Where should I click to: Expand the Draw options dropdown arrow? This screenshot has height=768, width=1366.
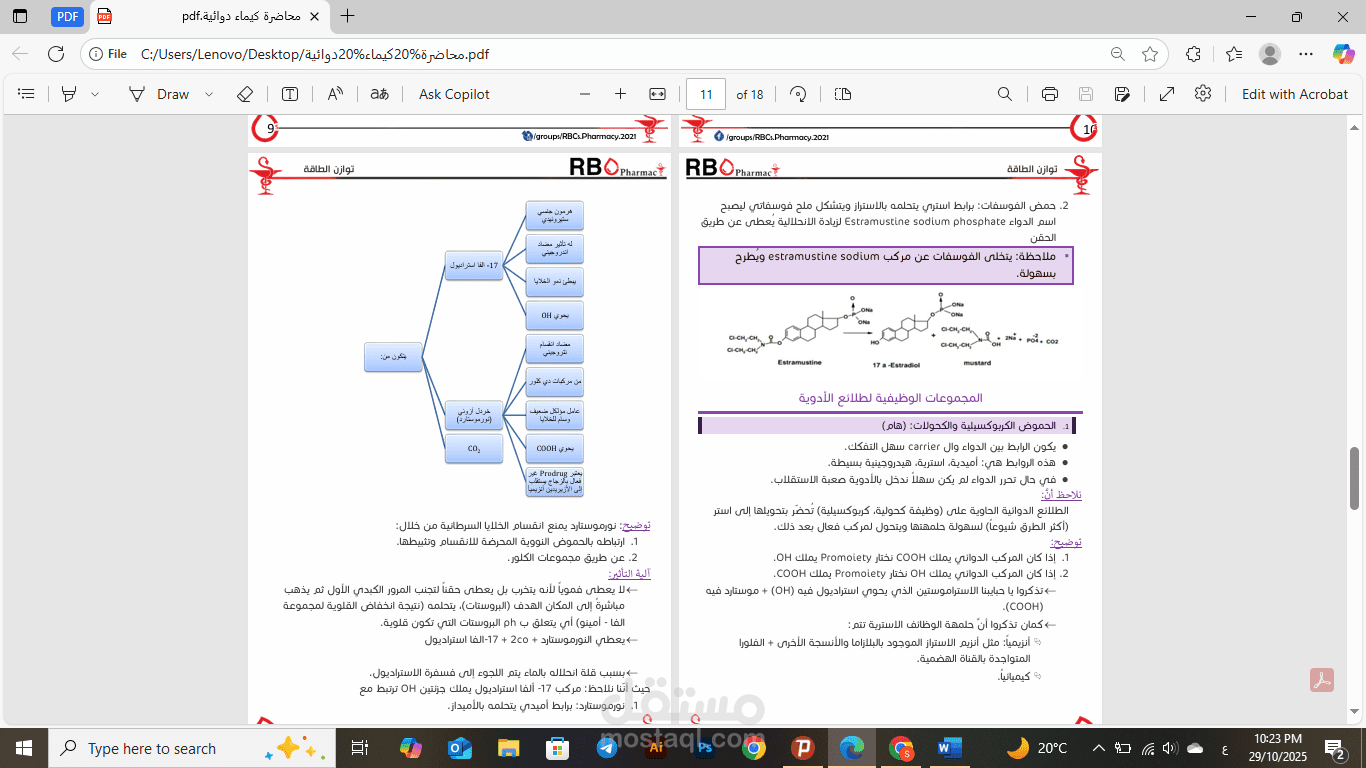[209, 94]
